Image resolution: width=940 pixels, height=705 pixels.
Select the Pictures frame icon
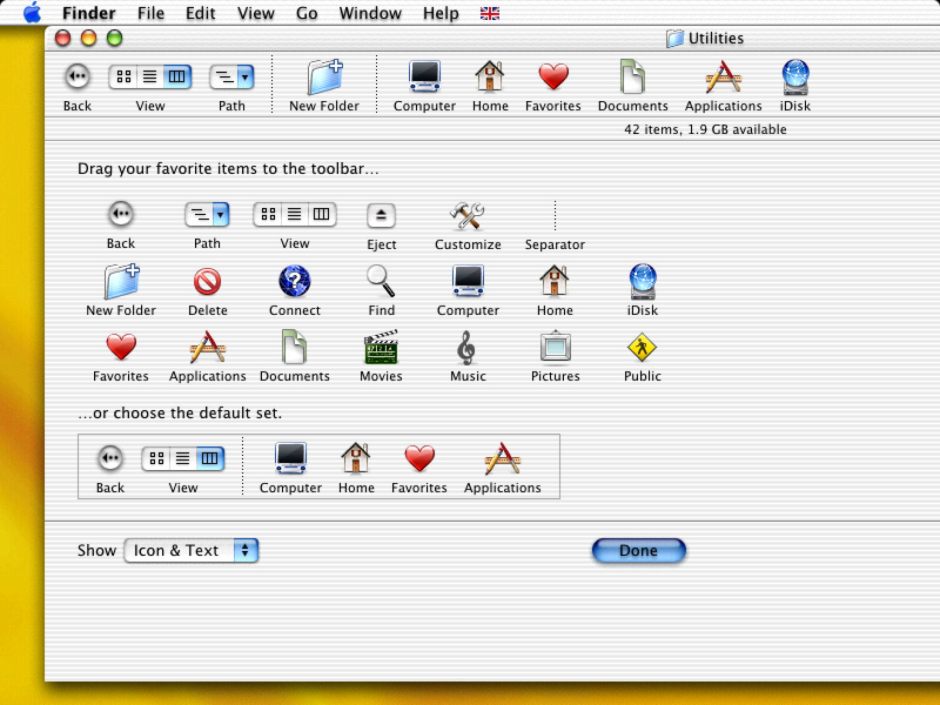coord(555,347)
